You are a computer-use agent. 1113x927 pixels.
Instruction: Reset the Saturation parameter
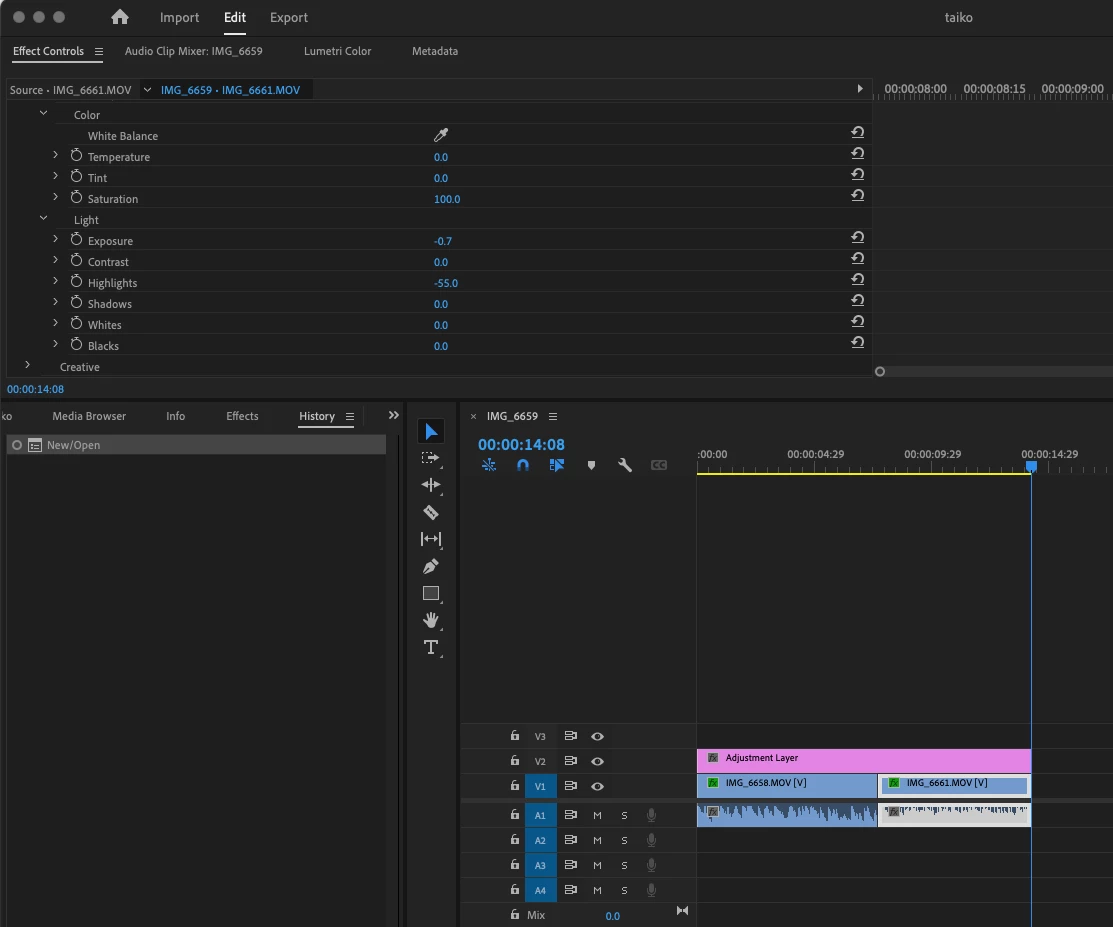click(x=857, y=195)
